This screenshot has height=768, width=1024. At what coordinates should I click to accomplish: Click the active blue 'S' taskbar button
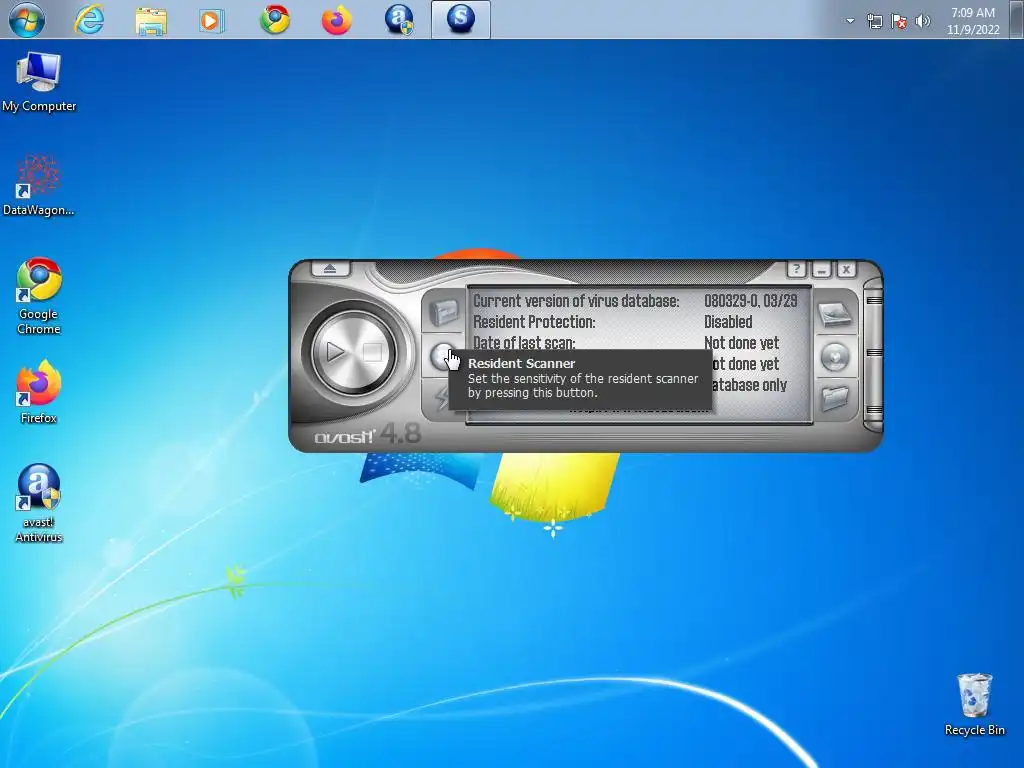(460, 20)
